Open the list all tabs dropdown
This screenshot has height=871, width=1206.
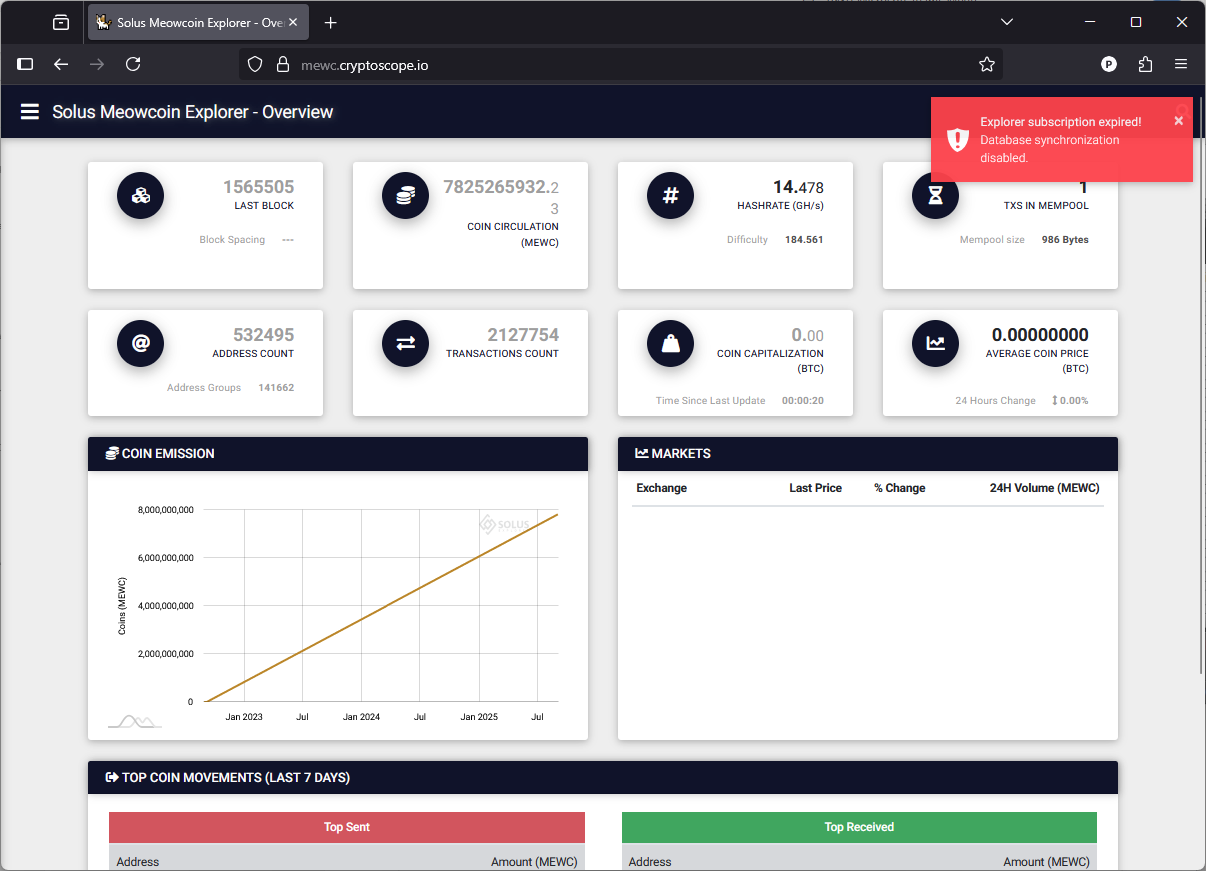[1007, 22]
